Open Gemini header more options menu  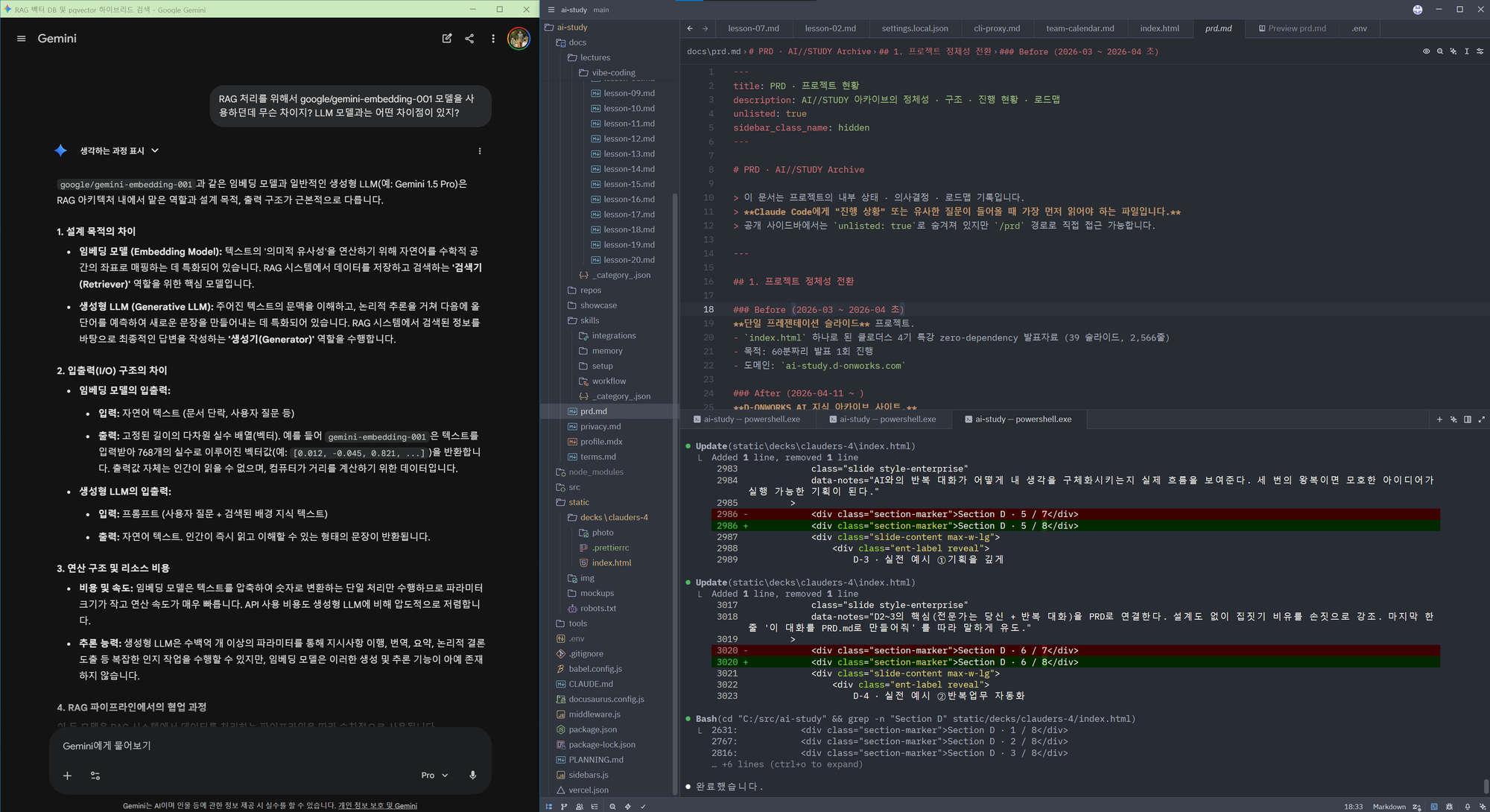tap(493, 39)
